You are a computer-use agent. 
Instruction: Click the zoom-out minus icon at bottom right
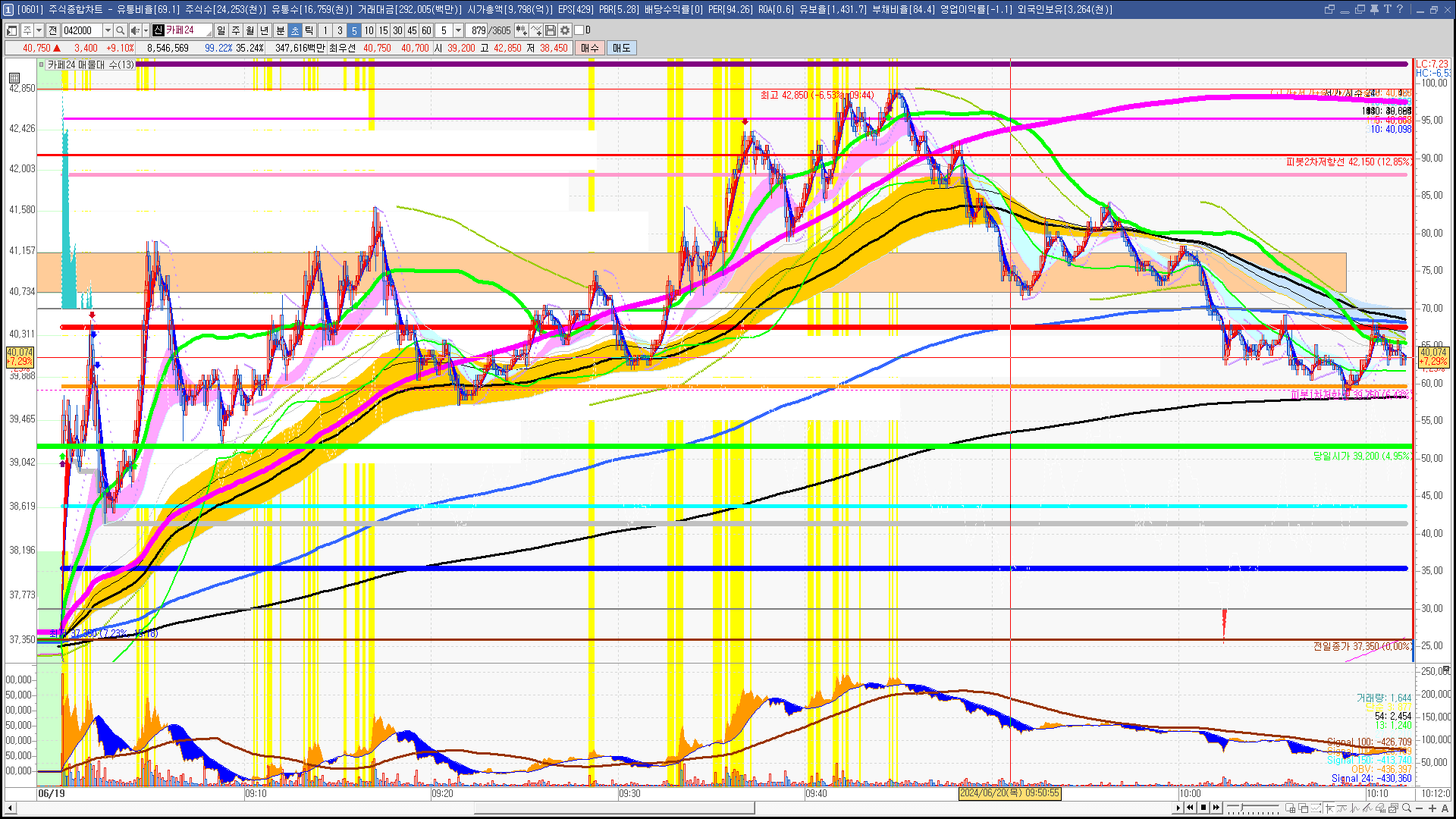coord(1420,808)
